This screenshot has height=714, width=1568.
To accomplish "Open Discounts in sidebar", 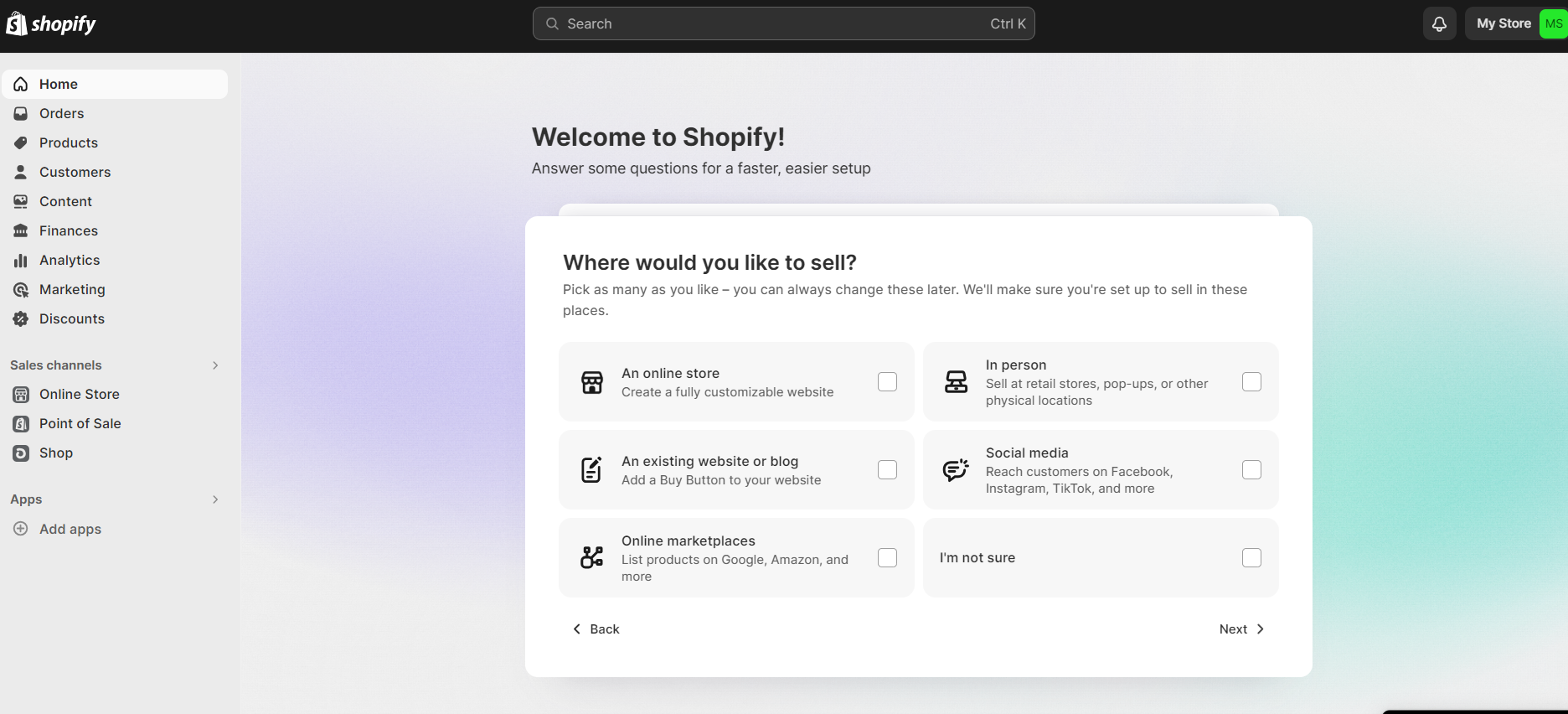I will click(x=115, y=319).
